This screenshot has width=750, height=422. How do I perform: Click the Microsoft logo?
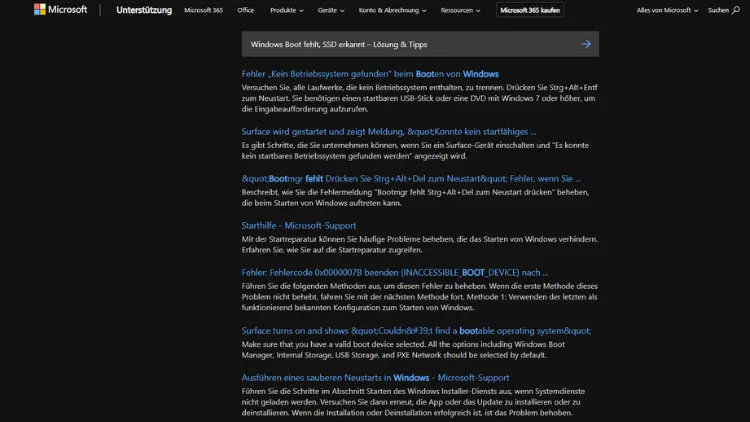click(60, 10)
